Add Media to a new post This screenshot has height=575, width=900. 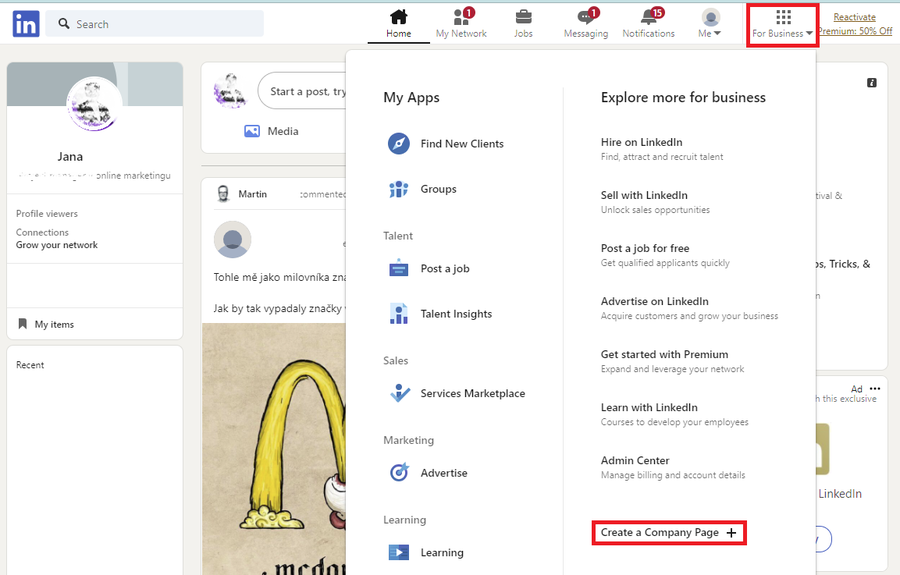click(x=271, y=131)
